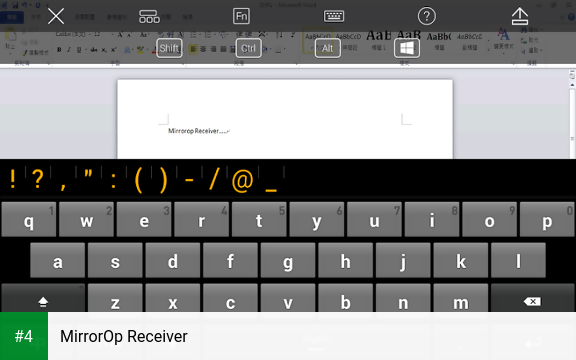Tap the f key
Screen dimensions: 576x360
click(x=230, y=260)
